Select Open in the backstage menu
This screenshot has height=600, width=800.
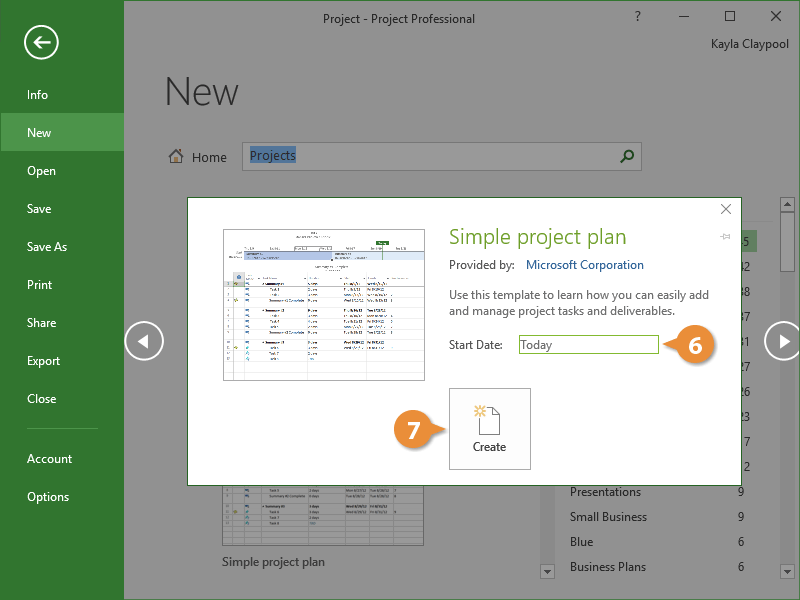[41, 171]
